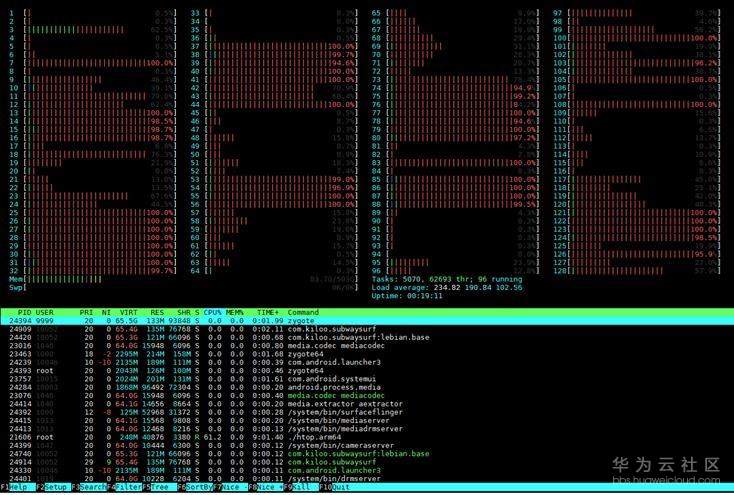Sort by the RES column header
This screenshot has height=495, width=734.
157,312
